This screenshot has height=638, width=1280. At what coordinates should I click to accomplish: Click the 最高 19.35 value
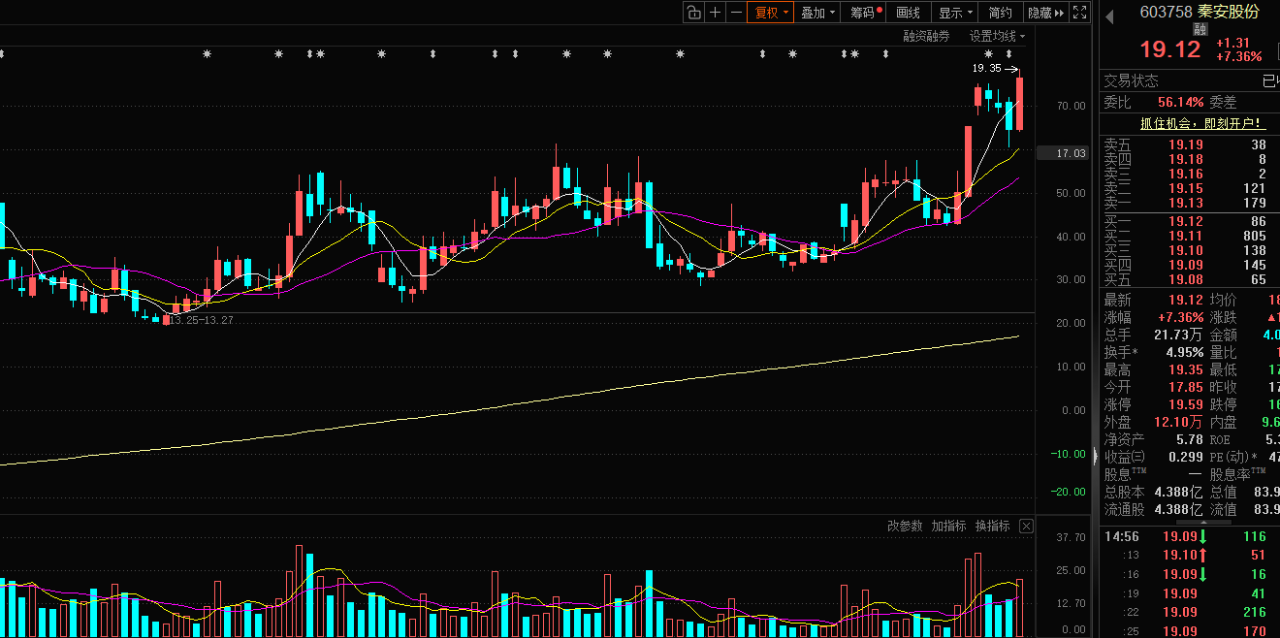pyautogui.click(x=1185, y=370)
